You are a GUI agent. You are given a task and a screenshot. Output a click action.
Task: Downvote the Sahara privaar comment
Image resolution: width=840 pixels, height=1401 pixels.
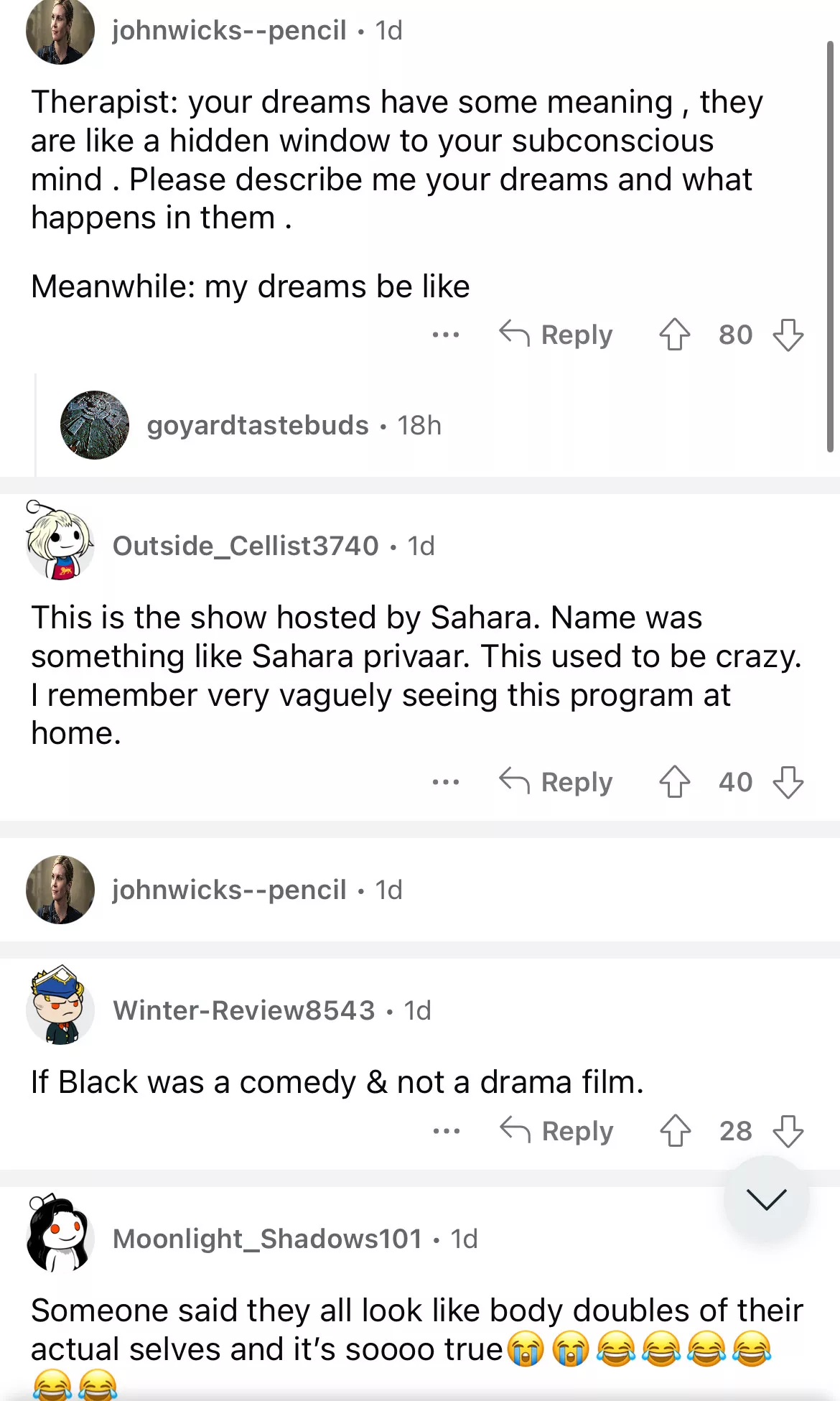788,782
